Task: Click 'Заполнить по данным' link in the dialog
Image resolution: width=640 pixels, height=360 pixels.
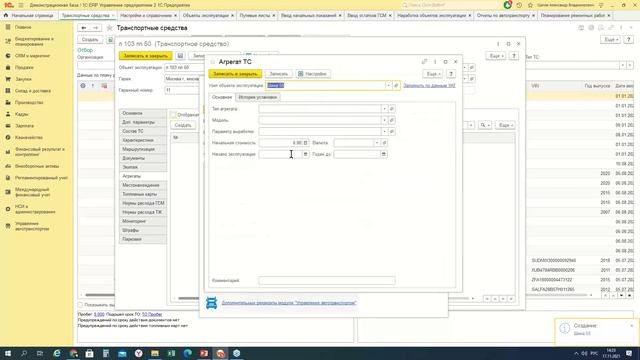Action: pos(429,85)
